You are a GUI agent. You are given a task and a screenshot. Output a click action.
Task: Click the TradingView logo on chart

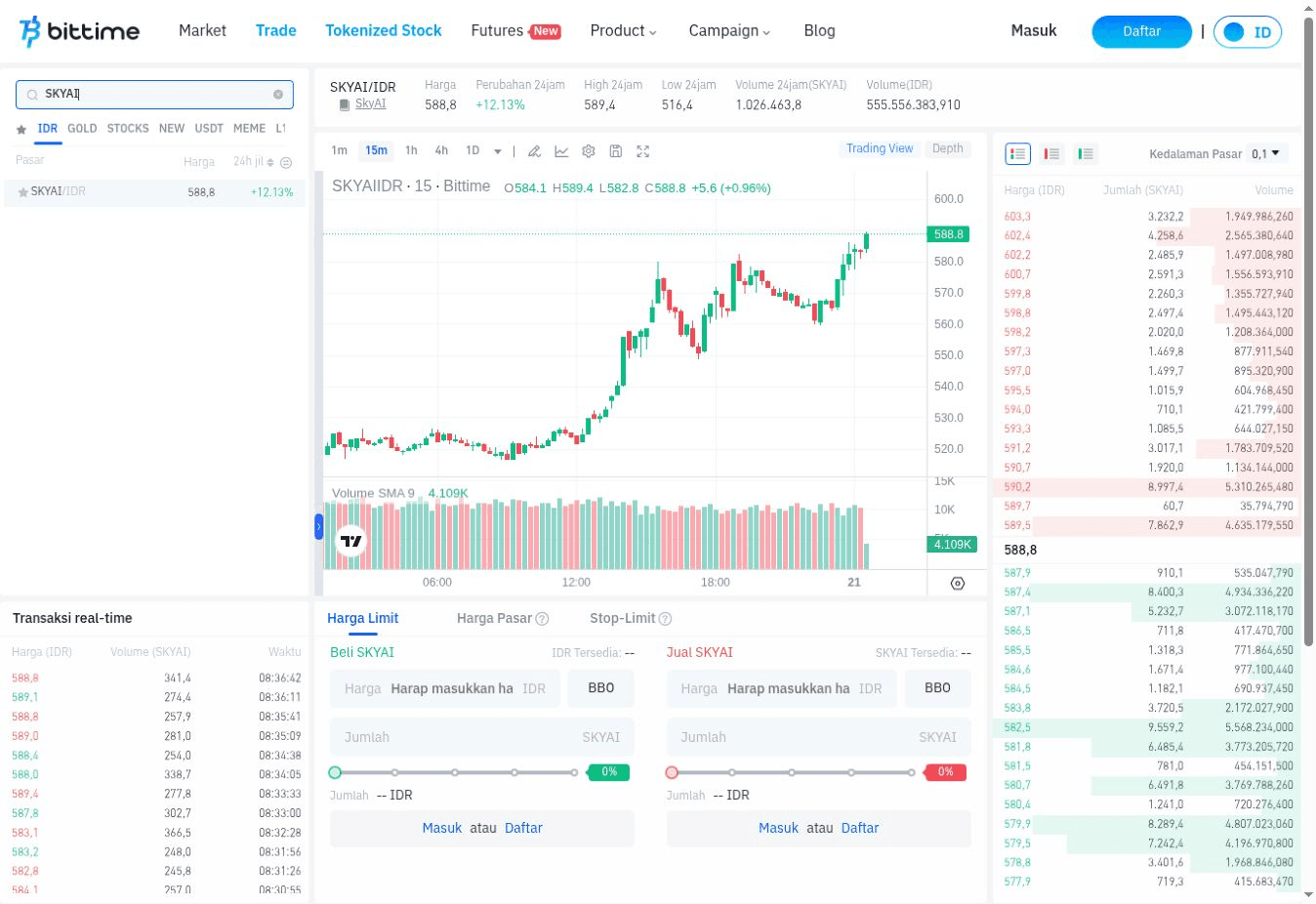click(351, 541)
